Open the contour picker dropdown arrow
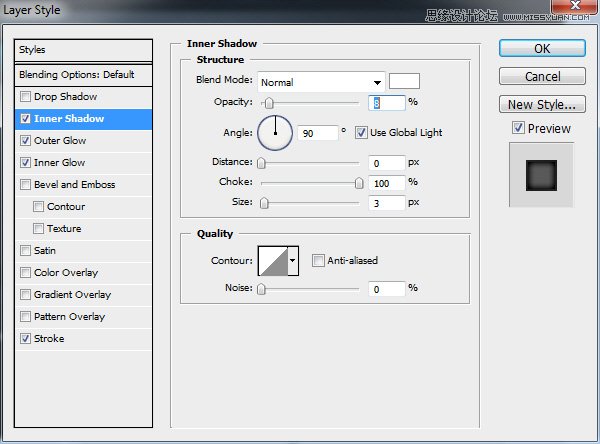This screenshot has width=600, height=444. 293,261
